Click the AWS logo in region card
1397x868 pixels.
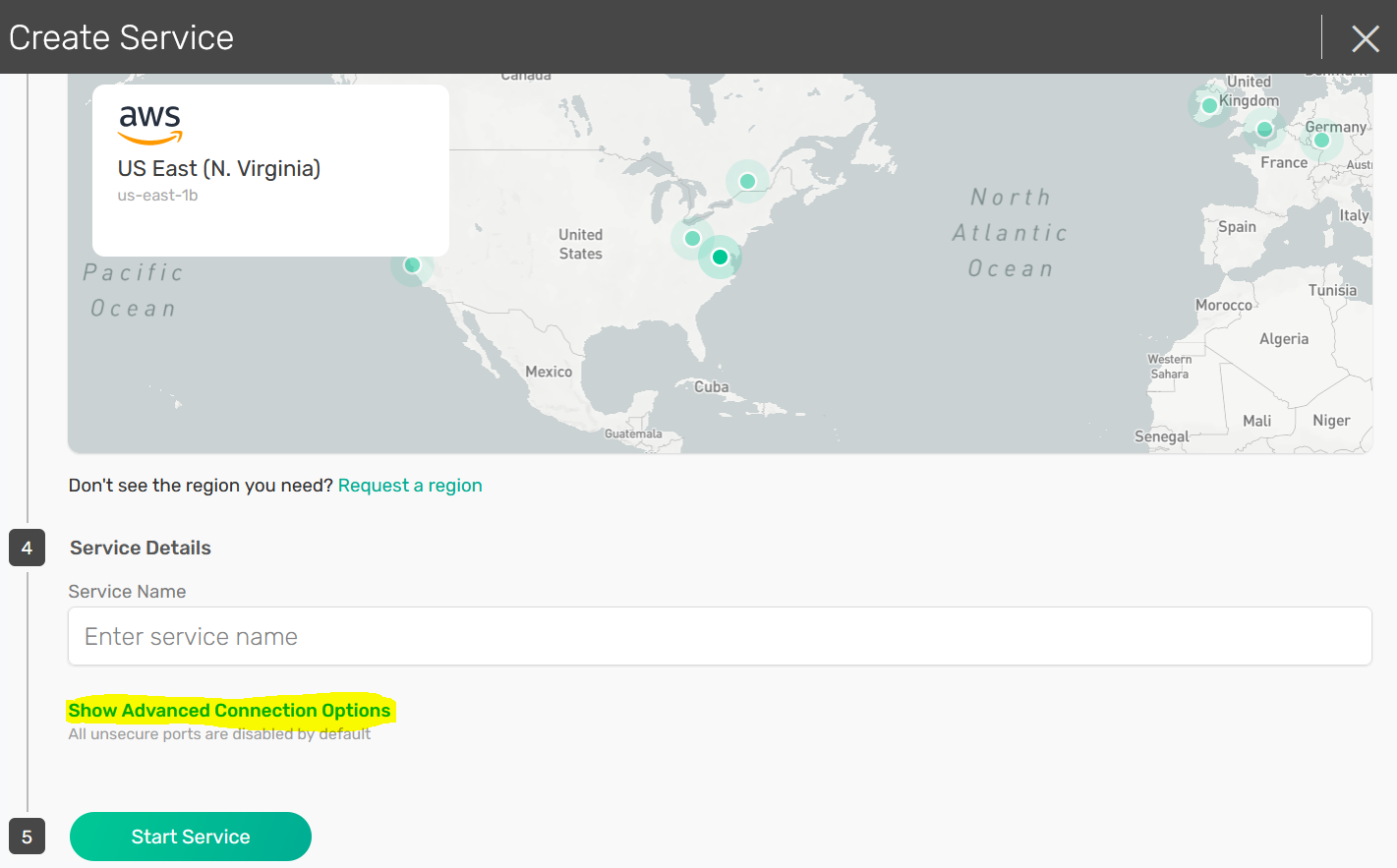(150, 124)
